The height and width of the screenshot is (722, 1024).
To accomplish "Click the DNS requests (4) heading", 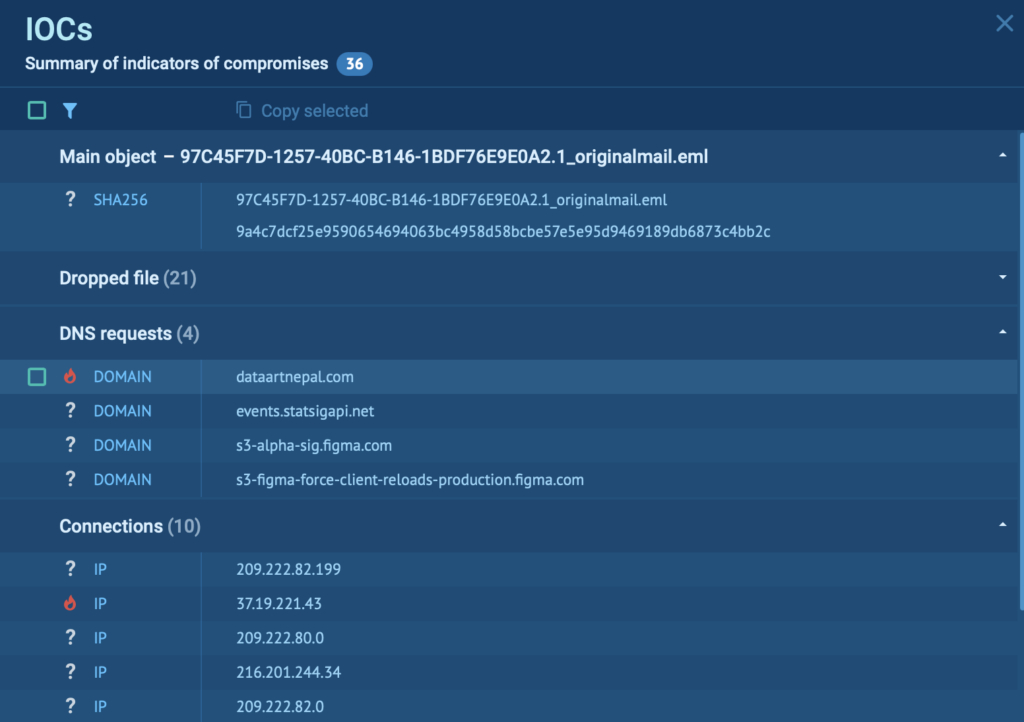I will pyautogui.click(x=129, y=334).
